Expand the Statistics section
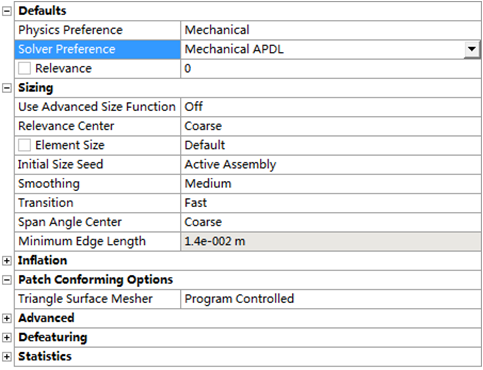Screen dimensions: 483x370 tap(7, 357)
